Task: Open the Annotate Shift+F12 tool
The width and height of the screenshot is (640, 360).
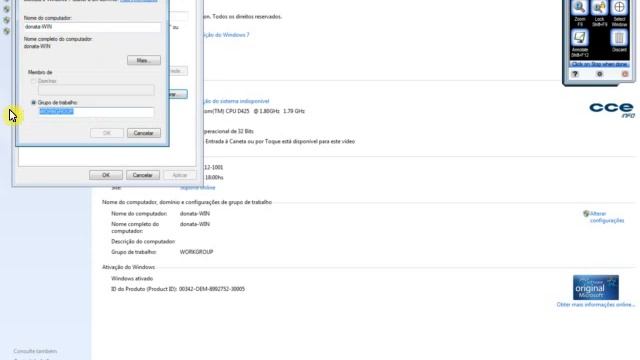Action: pos(580,38)
